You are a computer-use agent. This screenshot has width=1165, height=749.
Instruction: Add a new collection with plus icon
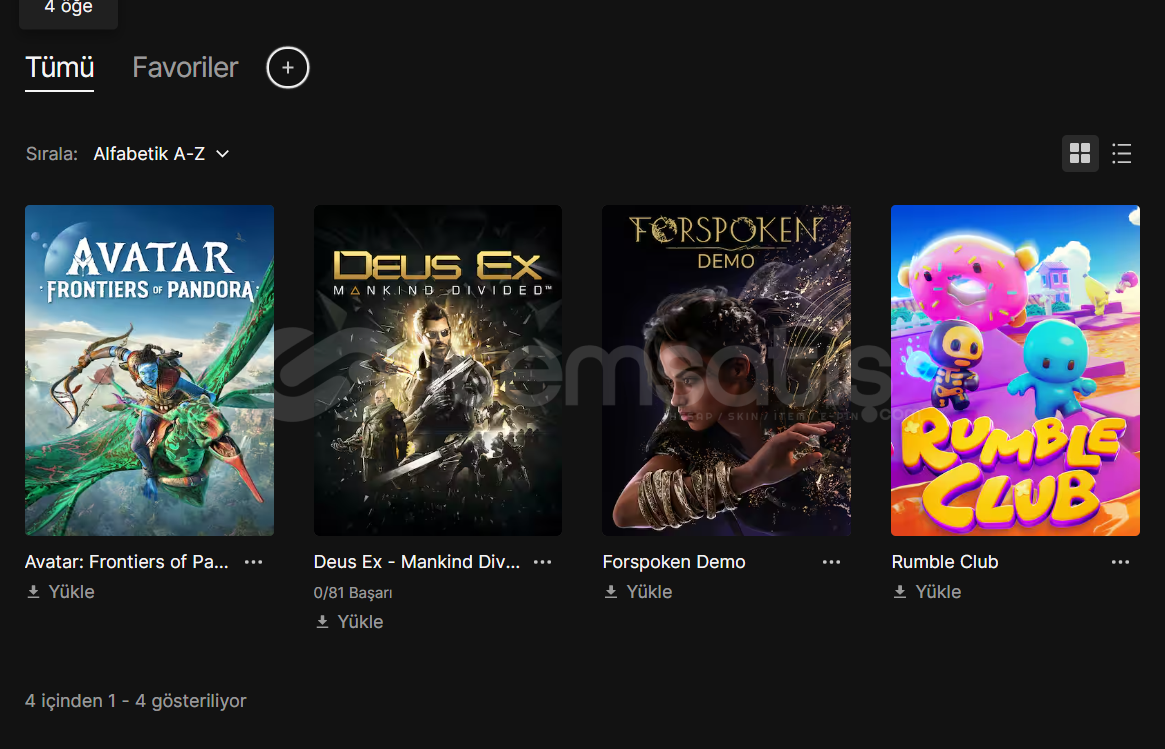(288, 68)
